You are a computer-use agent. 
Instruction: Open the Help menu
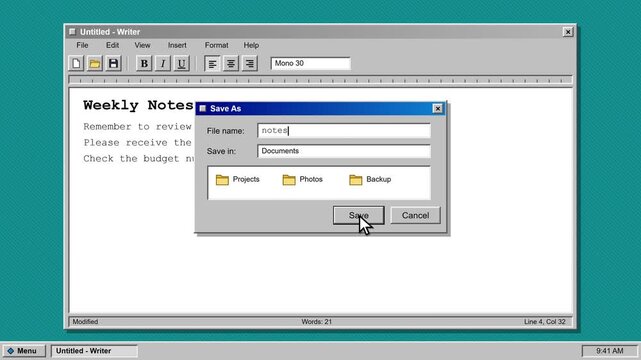[x=251, y=45]
